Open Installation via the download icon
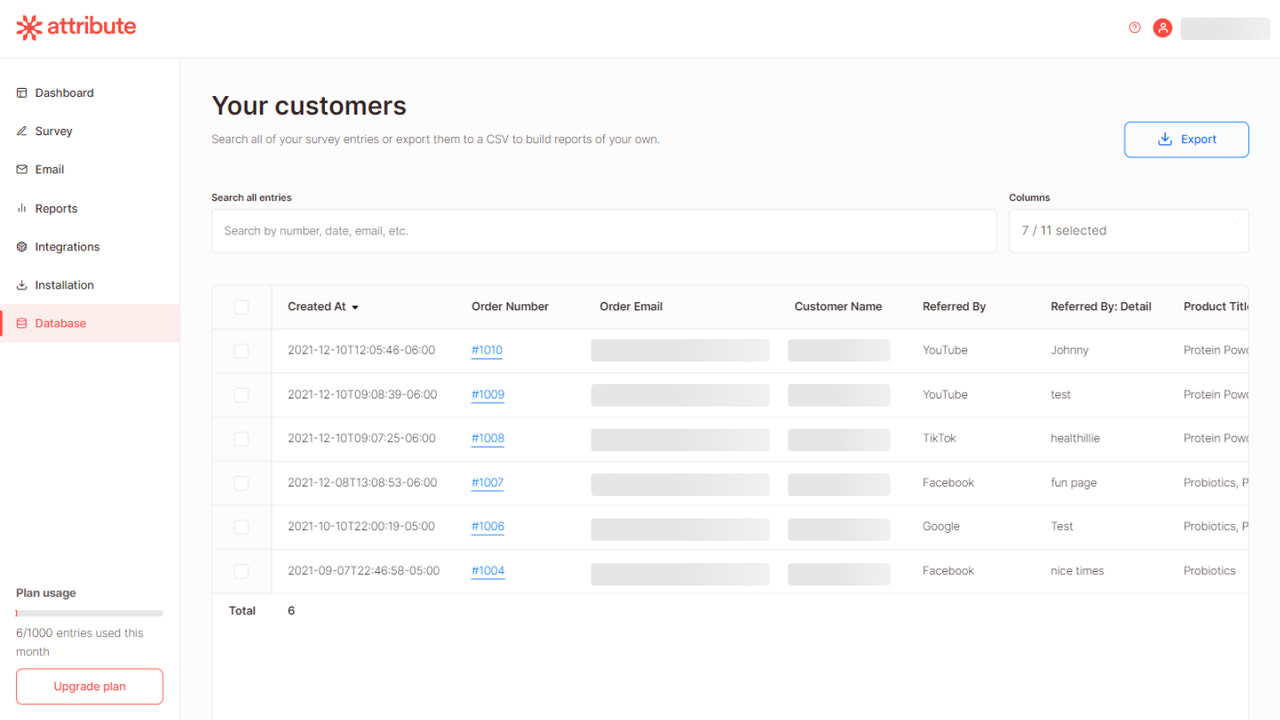Image resolution: width=1280 pixels, height=720 pixels. pos(21,285)
